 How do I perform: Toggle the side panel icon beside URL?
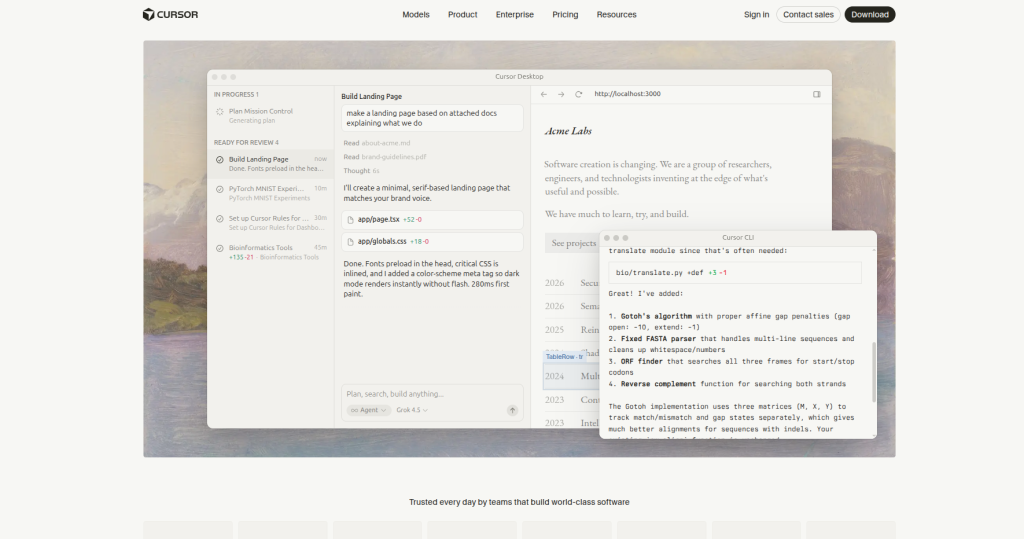(x=816, y=94)
